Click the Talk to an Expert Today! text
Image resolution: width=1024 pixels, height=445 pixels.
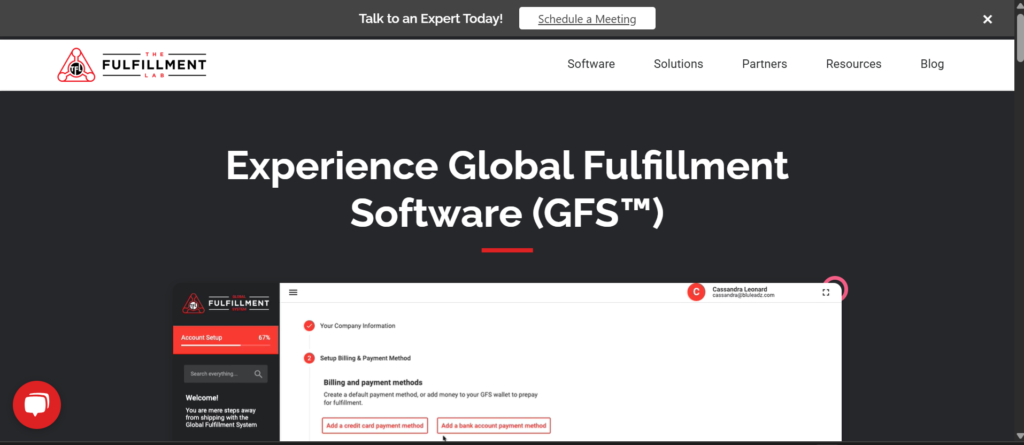(x=430, y=19)
